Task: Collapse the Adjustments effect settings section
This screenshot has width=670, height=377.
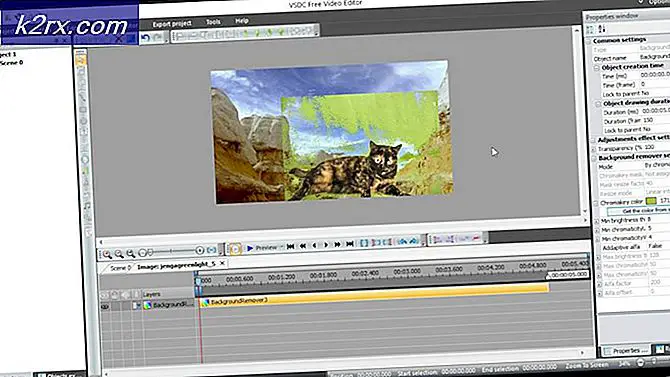Action: 593,140
